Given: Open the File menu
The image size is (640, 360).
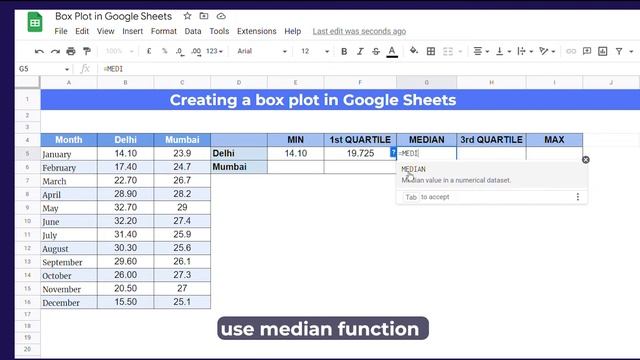Looking at the screenshot, I should point(61,31).
